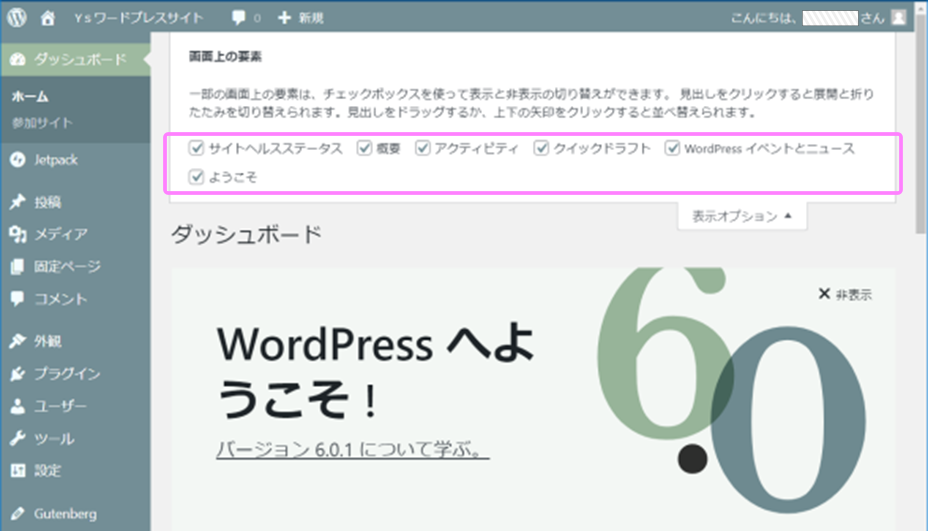Open the プラグイン menu label

pos(67,374)
